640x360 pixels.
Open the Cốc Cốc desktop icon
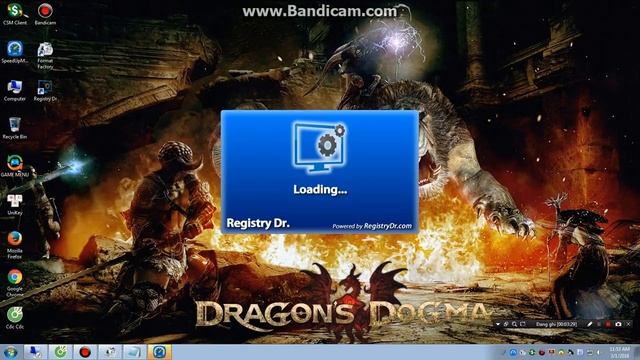pos(15,318)
